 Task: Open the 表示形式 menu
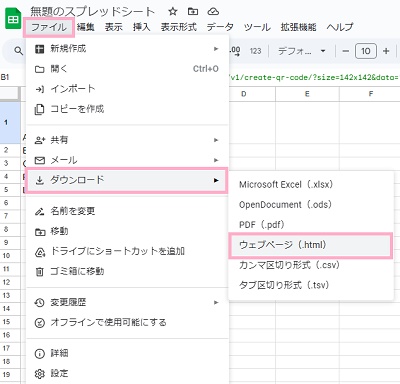(x=179, y=27)
